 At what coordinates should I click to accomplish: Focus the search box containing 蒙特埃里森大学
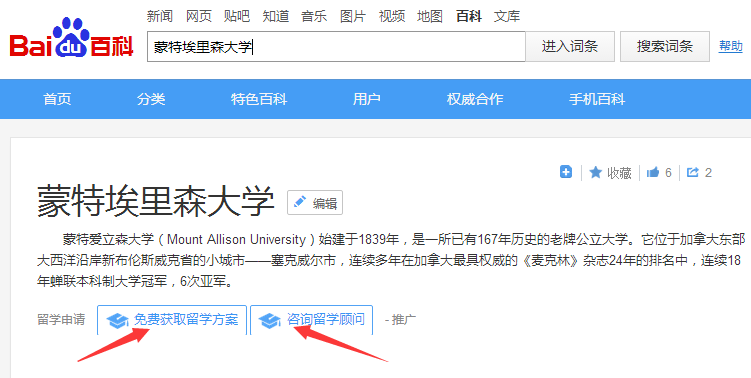(336, 46)
